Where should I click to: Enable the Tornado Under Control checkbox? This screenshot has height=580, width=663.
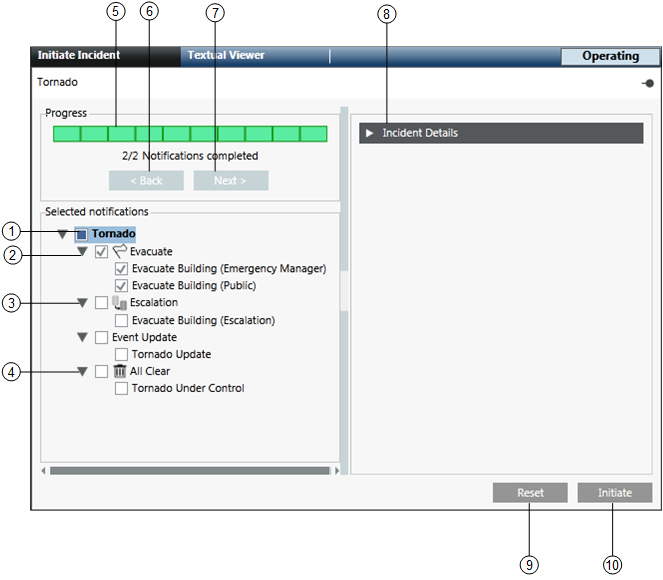(x=121, y=389)
